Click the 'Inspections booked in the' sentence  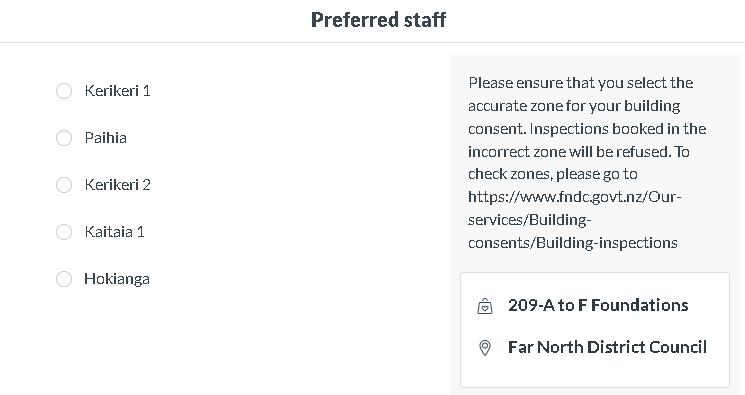(618, 129)
